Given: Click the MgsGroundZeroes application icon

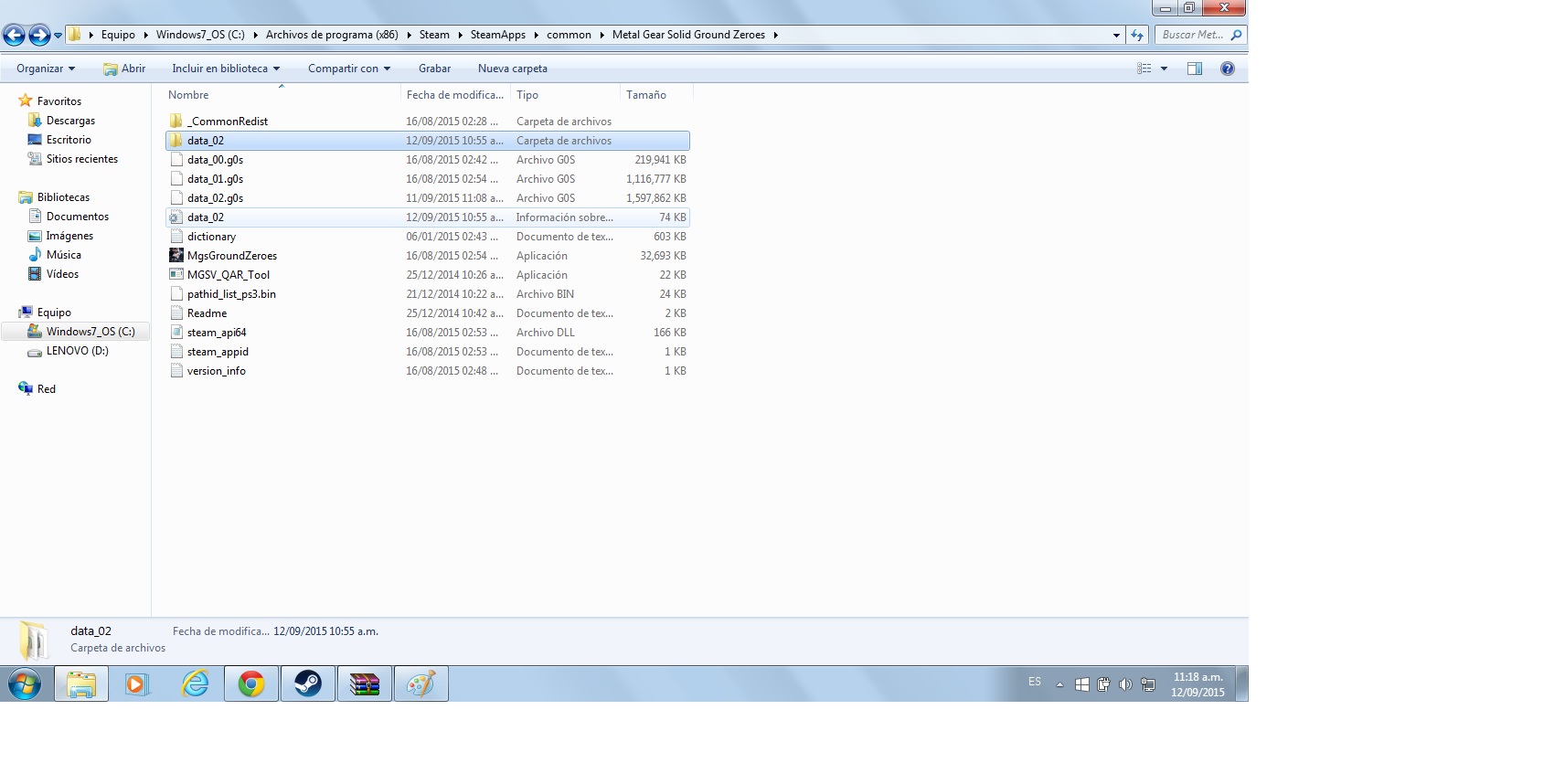Looking at the screenshot, I should (x=176, y=256).
